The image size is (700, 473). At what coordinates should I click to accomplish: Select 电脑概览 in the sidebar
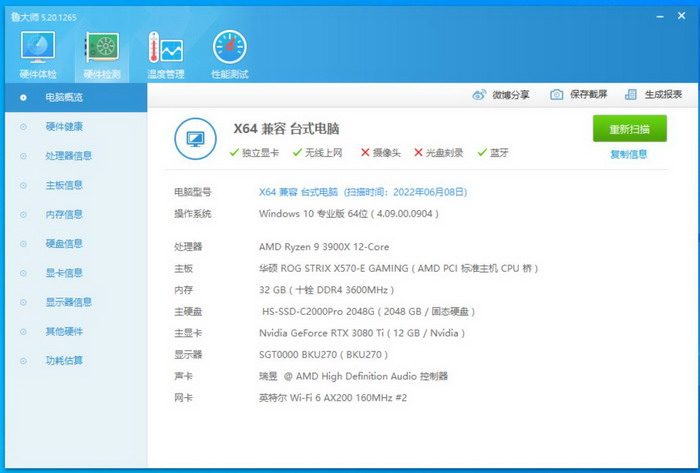coord(64,97)
